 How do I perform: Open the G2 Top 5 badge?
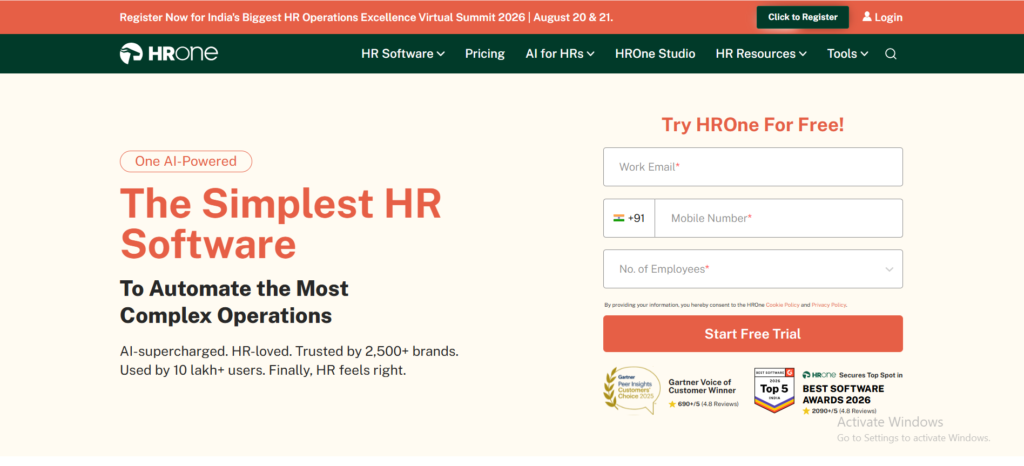coord(775,390)
